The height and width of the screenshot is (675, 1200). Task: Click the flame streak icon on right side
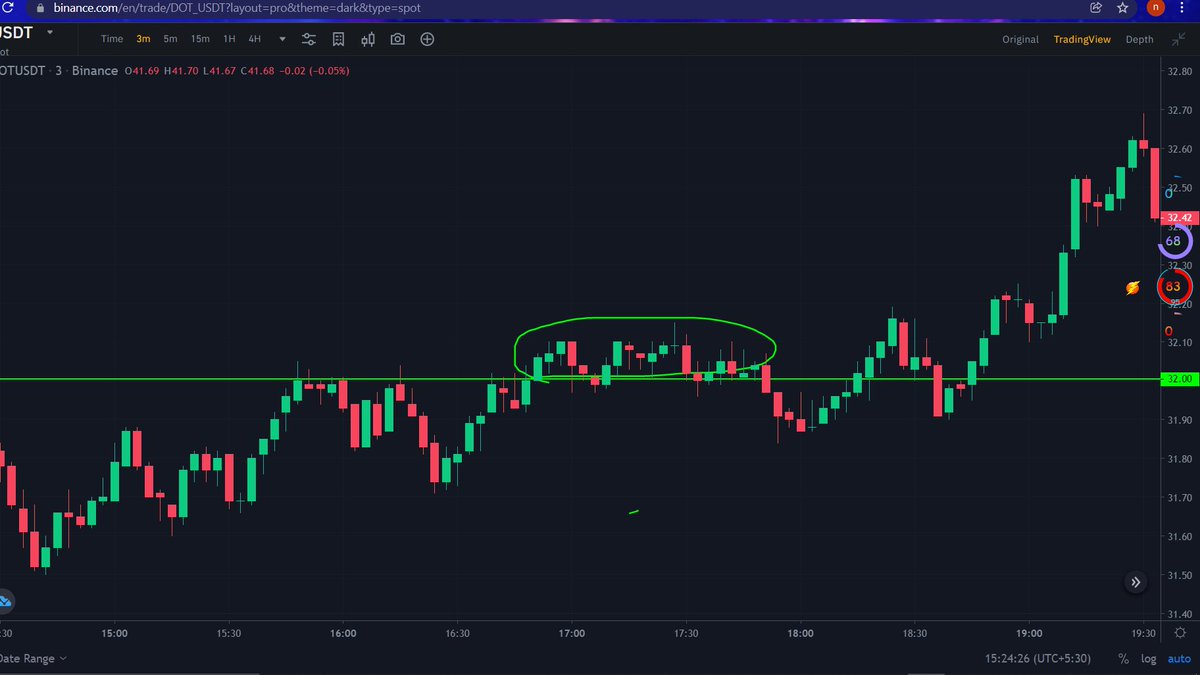click(x=1131, y=287)
